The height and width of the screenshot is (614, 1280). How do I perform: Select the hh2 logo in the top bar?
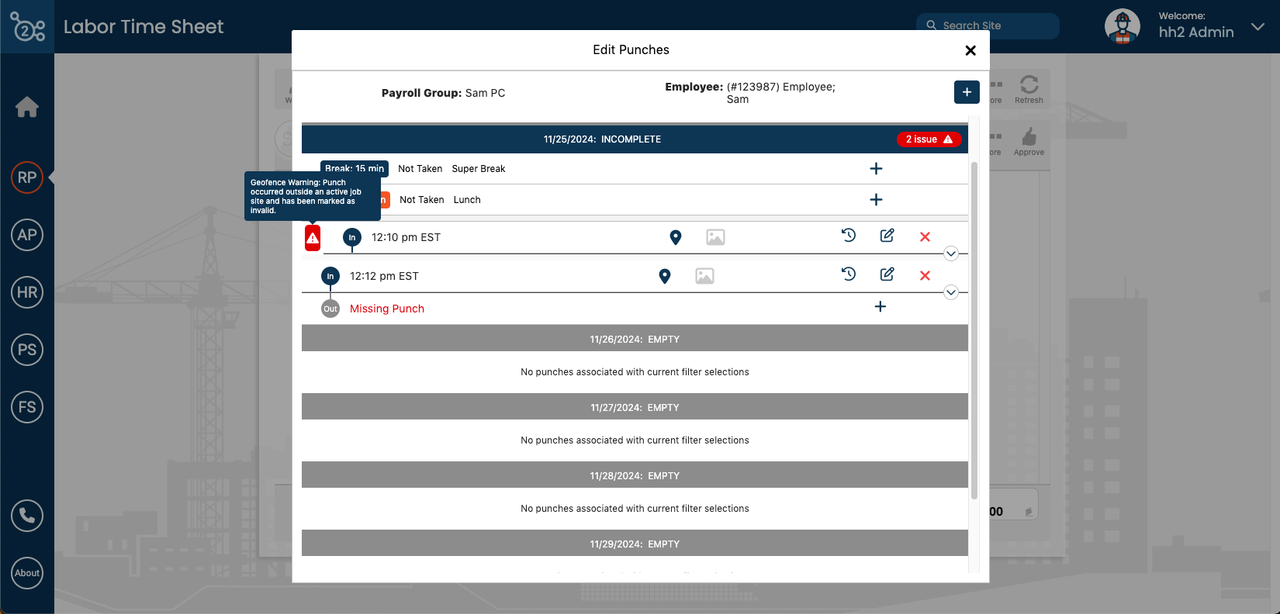pyautogui.click(x=26, y=26)
